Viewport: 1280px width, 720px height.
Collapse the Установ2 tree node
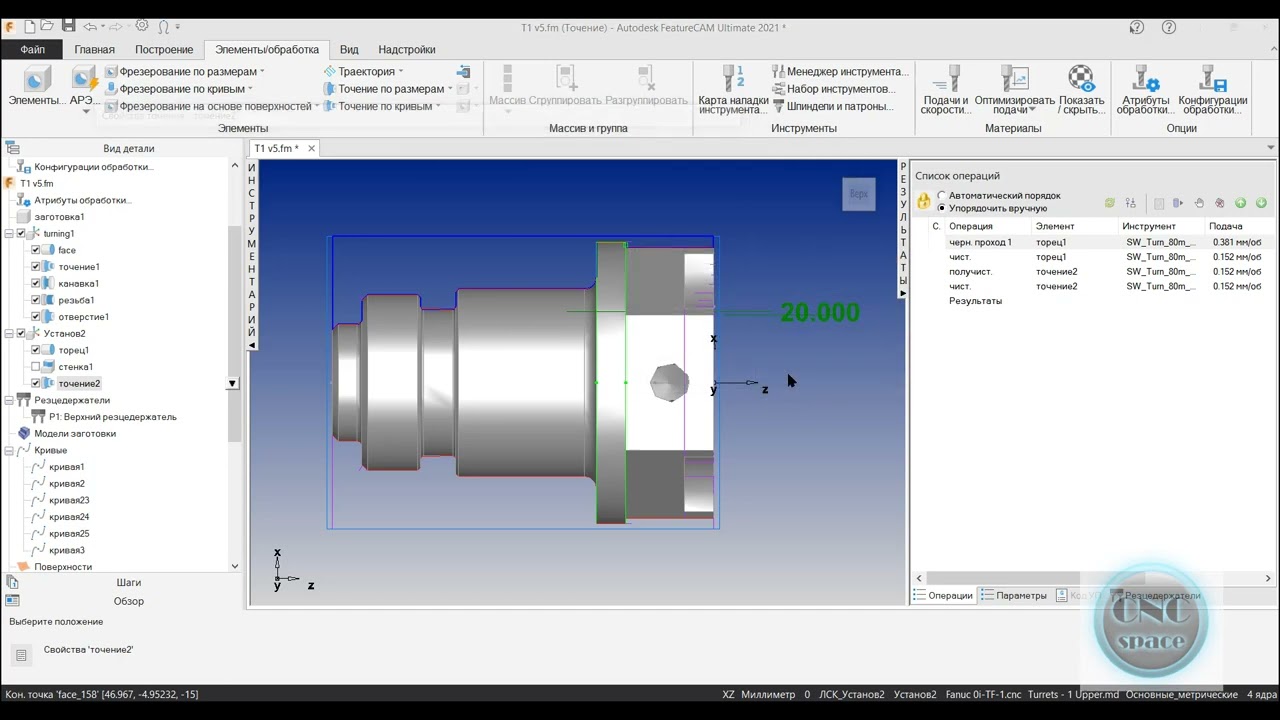(x=9, y=334)
